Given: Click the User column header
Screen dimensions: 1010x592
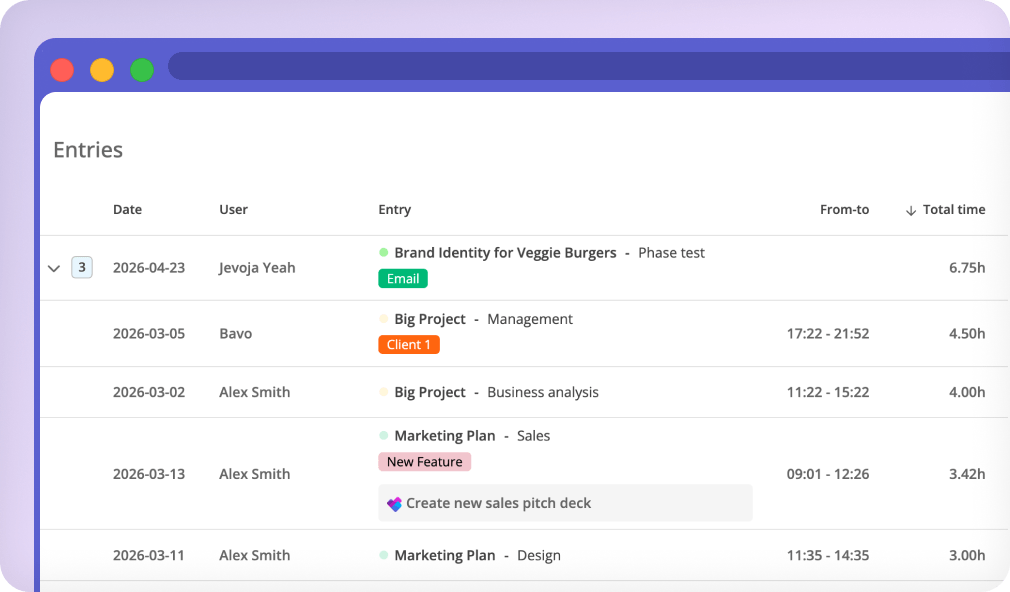Looking at the screenshot, I should tap(233, 209).
